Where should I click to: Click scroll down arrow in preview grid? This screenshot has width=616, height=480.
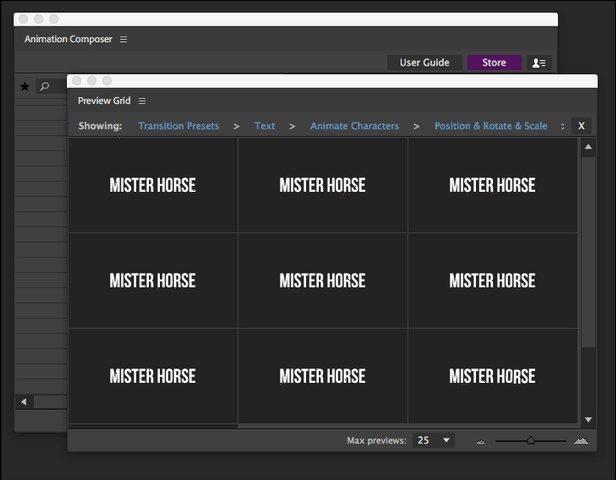point(588,419)
